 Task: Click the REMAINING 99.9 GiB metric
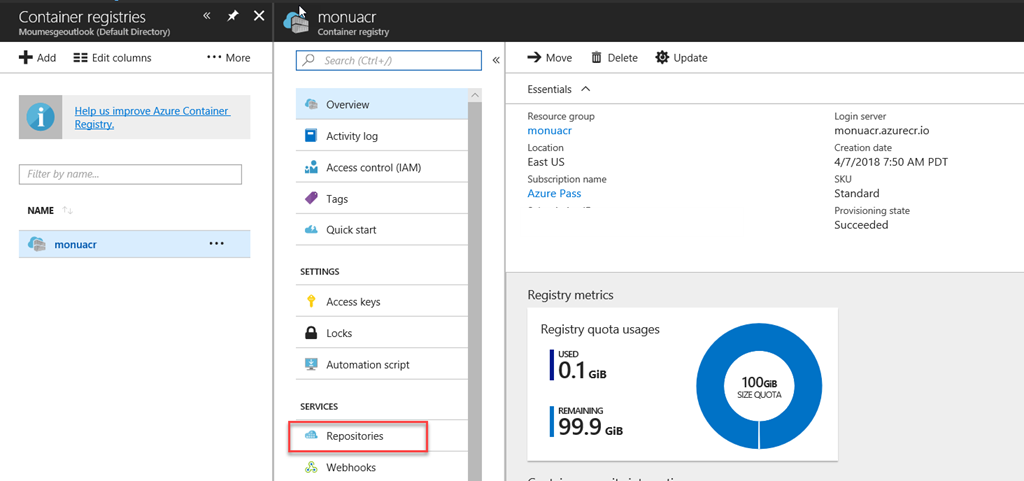[x=586, y=422]
